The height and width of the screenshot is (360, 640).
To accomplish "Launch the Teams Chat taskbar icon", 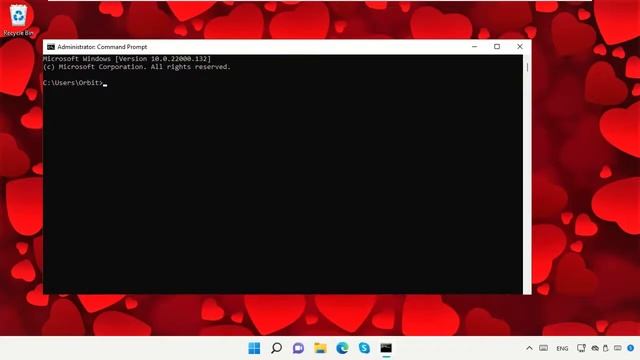I will click(298, 348).
